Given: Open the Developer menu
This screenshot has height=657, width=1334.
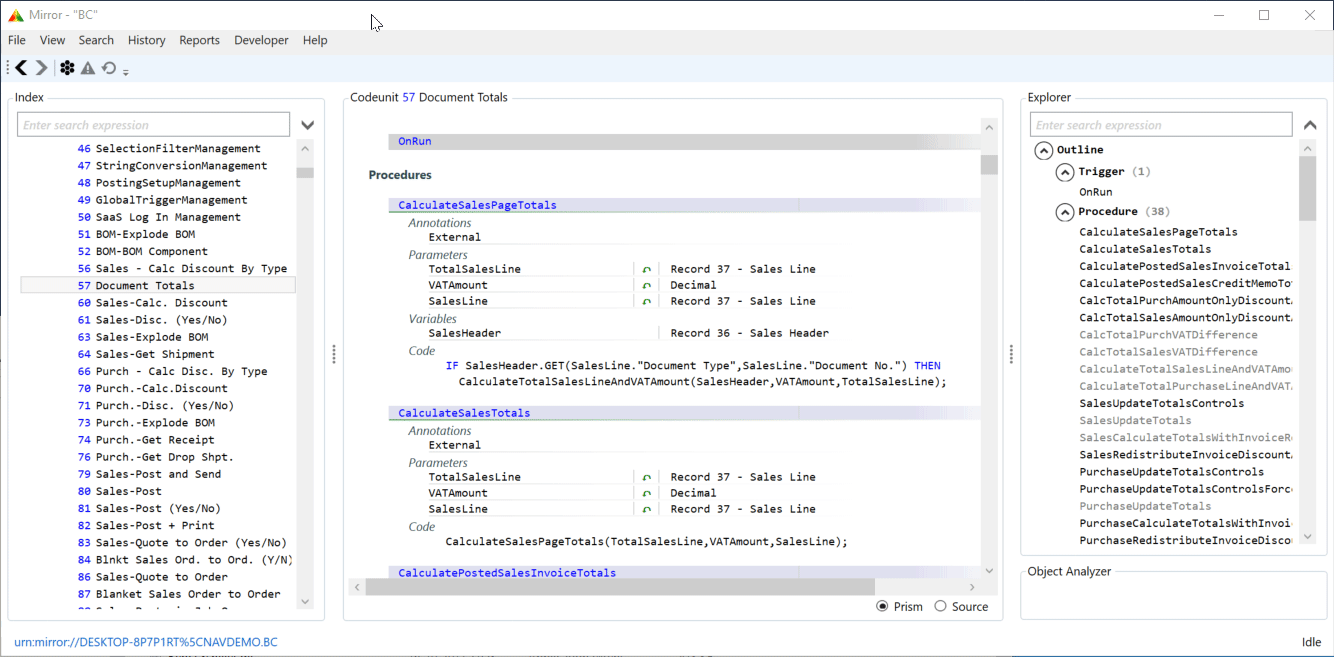Looking at the screenshot, I should (x=261, y=40).
